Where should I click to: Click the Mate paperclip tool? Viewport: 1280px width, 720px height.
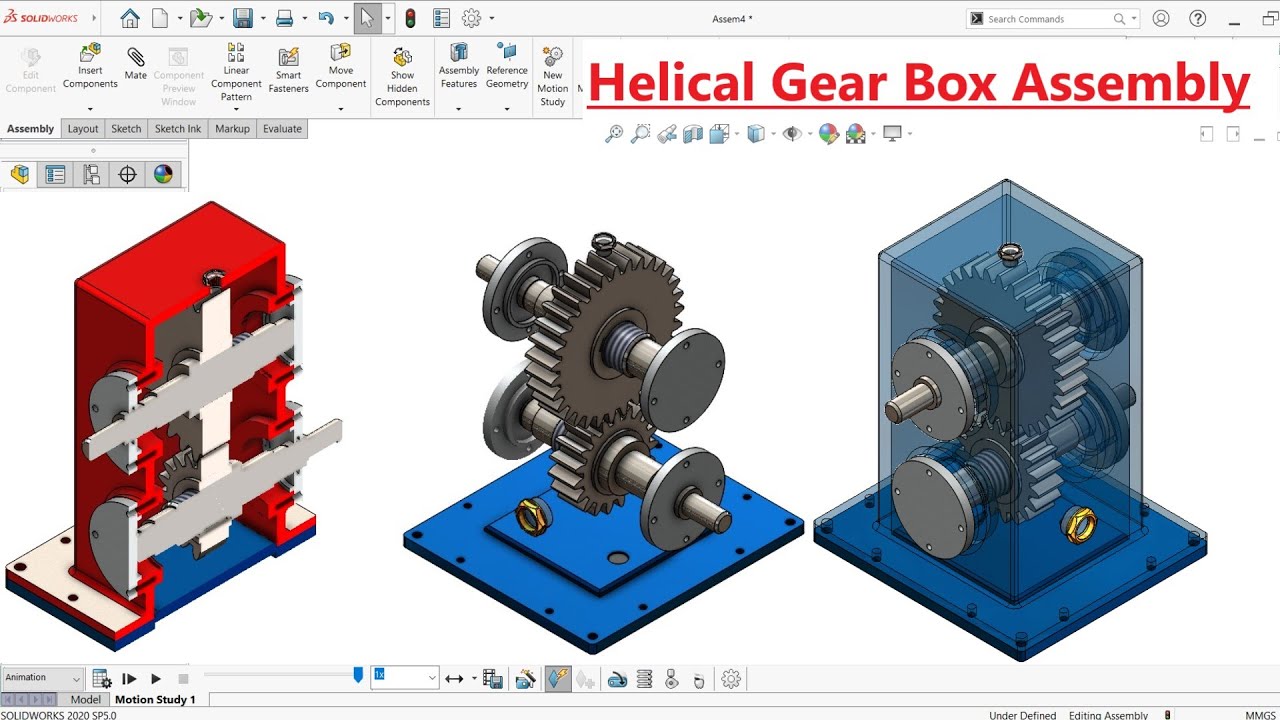pos(136,63)
